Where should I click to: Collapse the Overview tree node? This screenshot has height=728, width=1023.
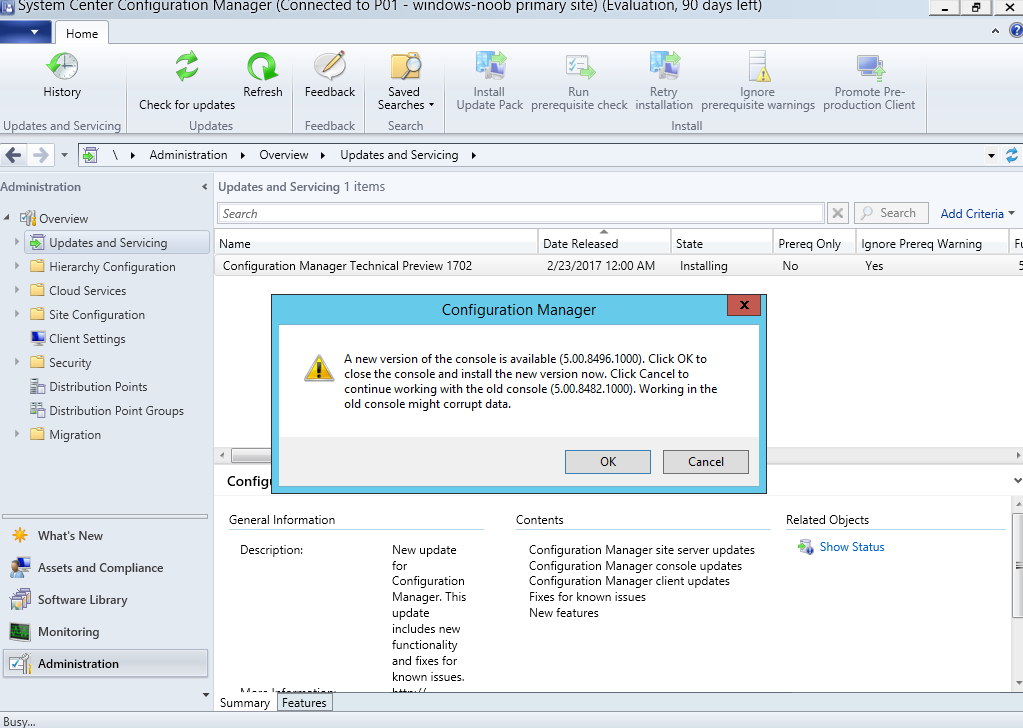[7, 217]
